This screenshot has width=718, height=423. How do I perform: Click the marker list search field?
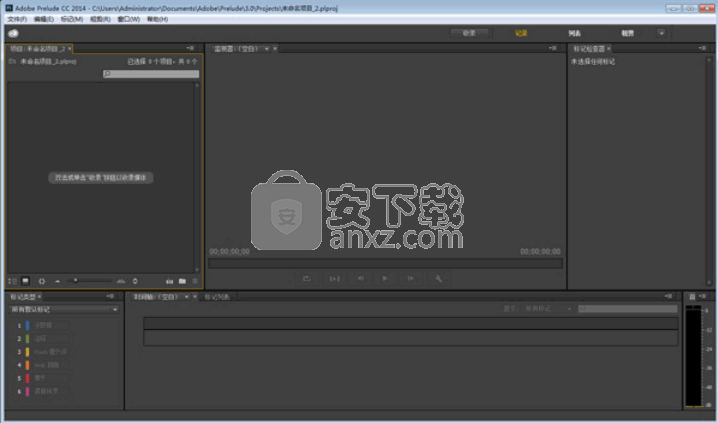tap(627, 309)
